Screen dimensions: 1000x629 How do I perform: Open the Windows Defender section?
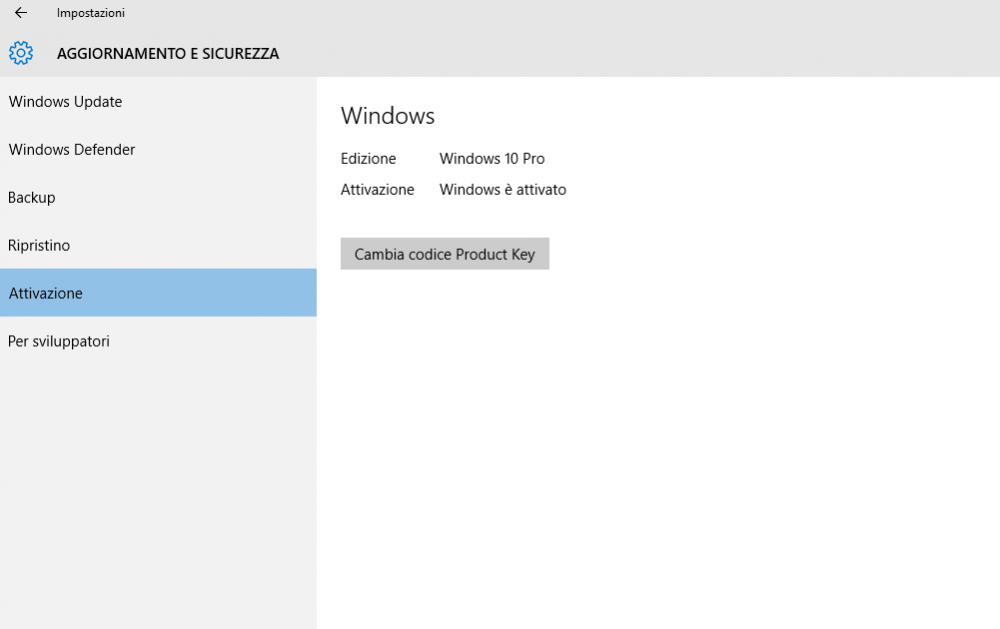click(x=158, y=149)
